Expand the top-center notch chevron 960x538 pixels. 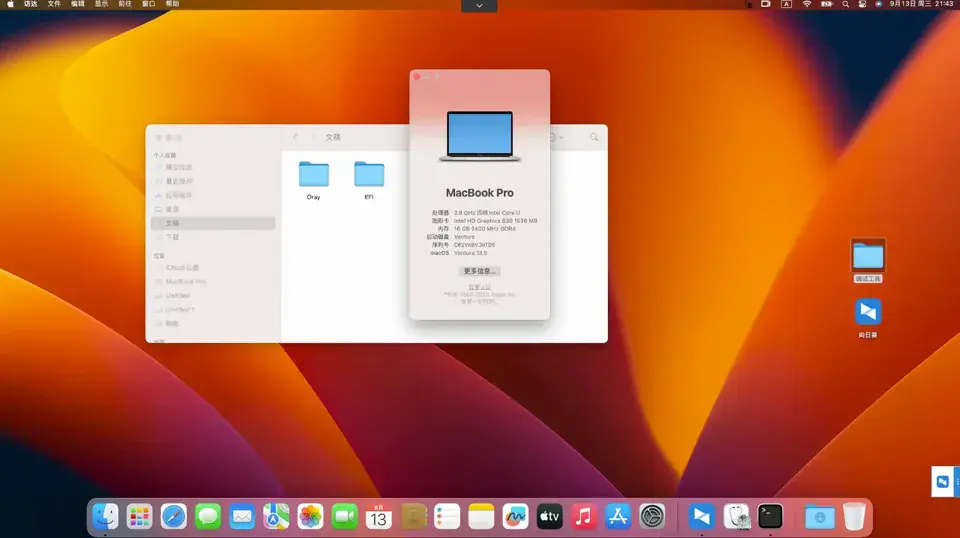[479, 6]
